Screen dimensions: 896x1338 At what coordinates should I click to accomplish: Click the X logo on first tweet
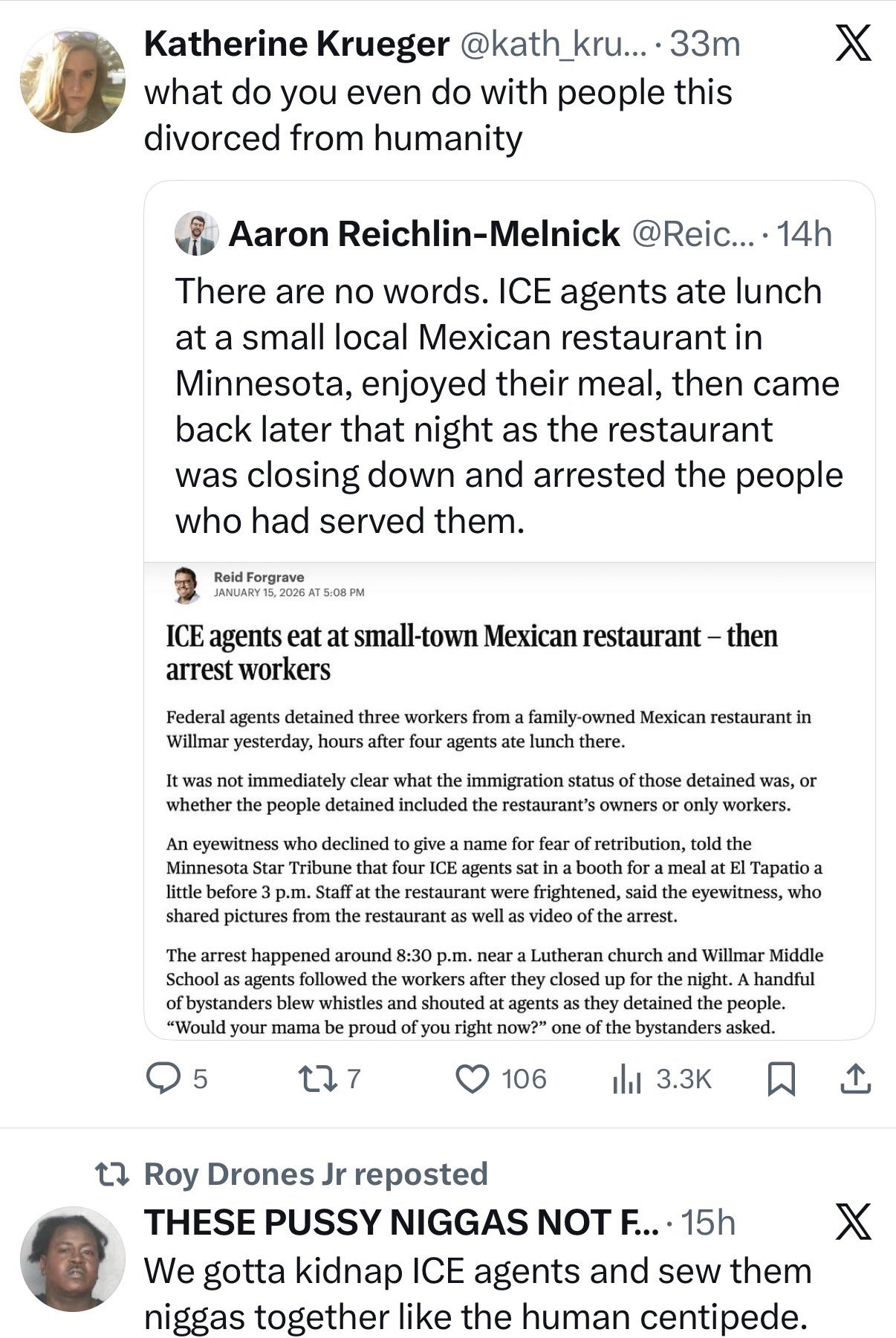pyautogui.click(x=853, y=46)
